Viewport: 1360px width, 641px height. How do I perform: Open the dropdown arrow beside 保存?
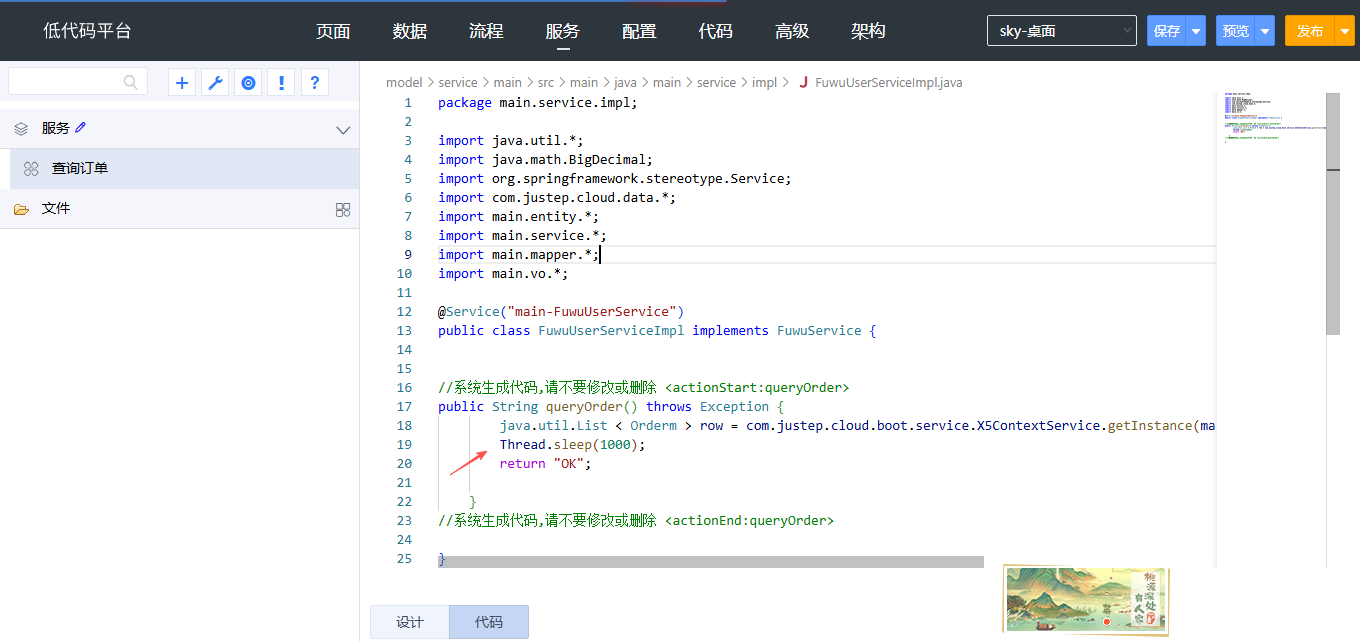[1196, 31]
